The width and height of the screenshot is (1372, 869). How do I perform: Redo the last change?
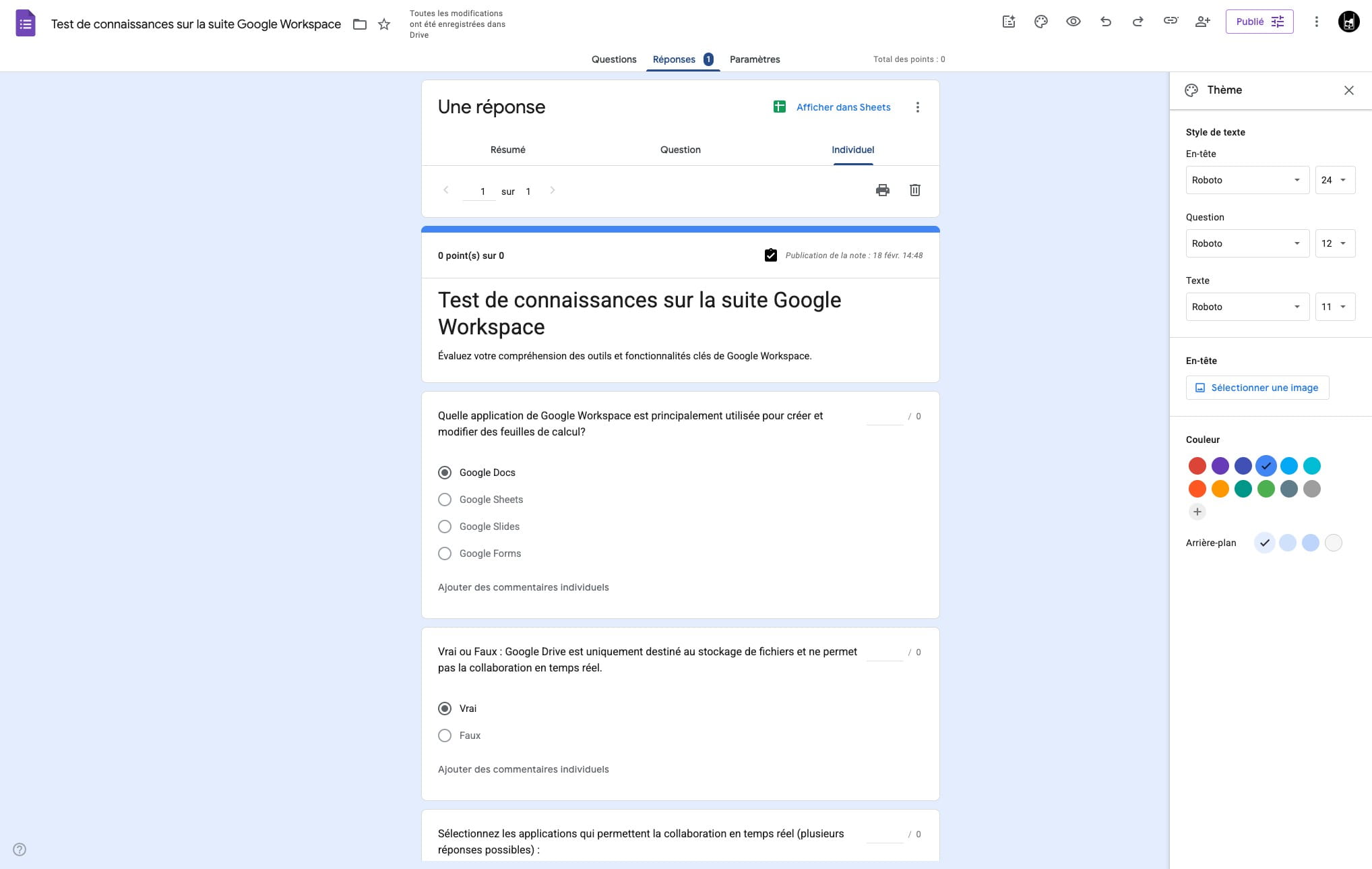1138,22
